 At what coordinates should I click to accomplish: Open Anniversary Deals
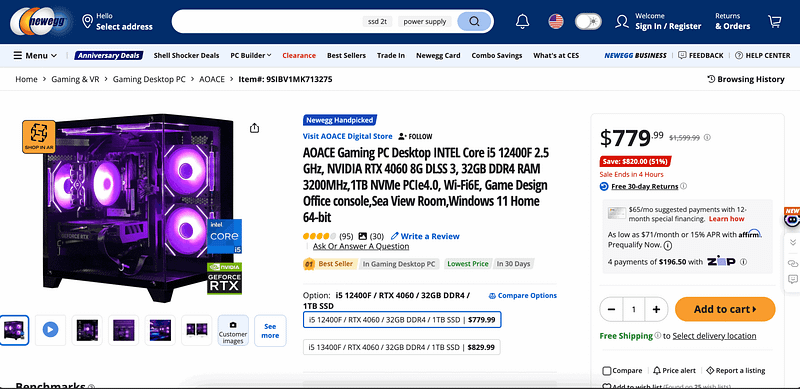109,56
